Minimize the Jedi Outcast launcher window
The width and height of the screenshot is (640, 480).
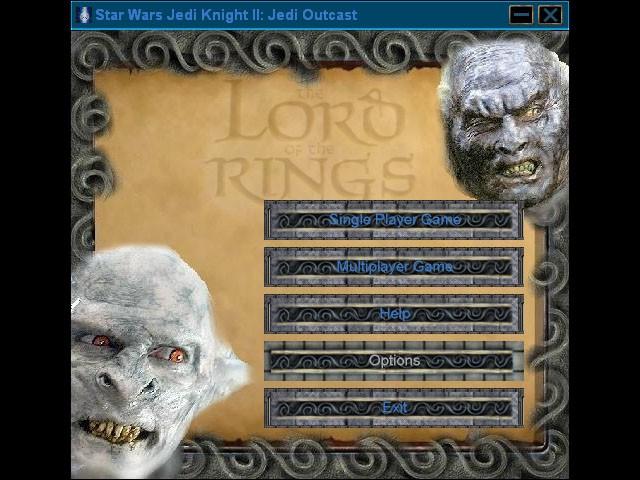520,15
